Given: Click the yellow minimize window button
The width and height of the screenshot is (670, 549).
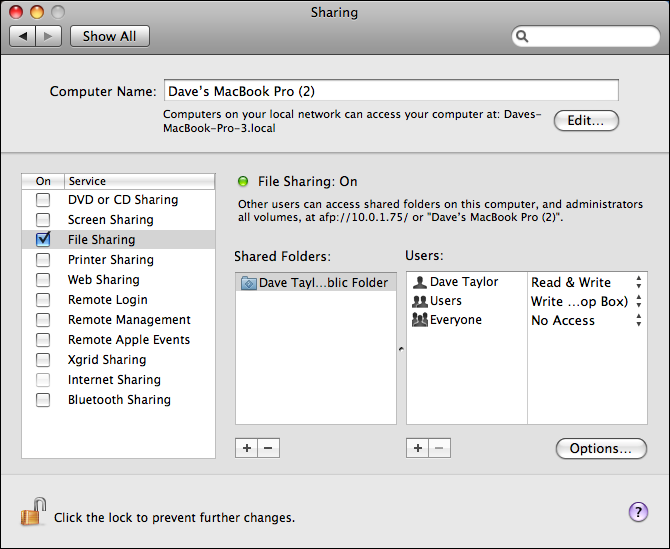Looking at the screenshot, I should pos(37,12).
